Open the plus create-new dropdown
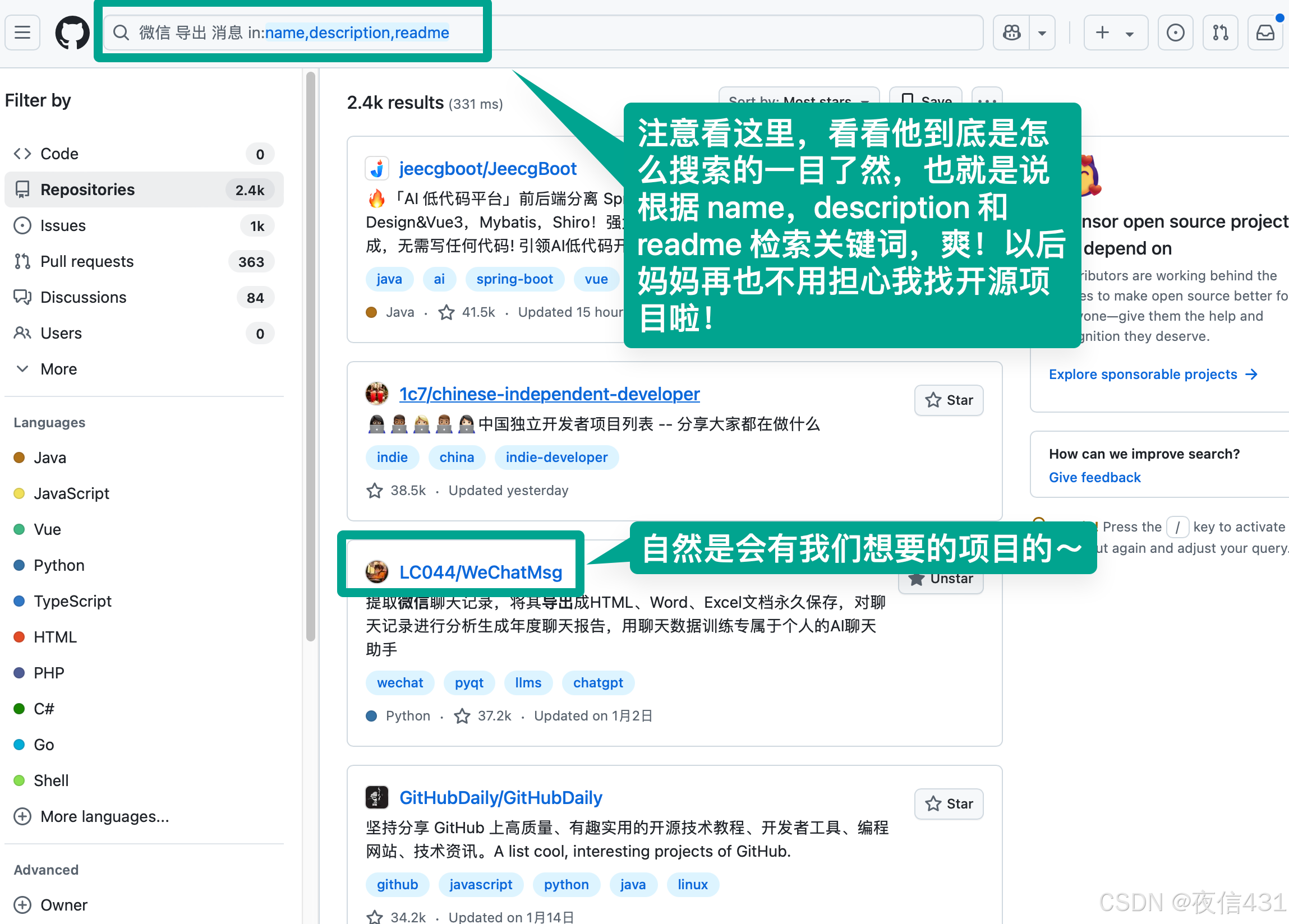1289x924 pixels. point(1115,33)
